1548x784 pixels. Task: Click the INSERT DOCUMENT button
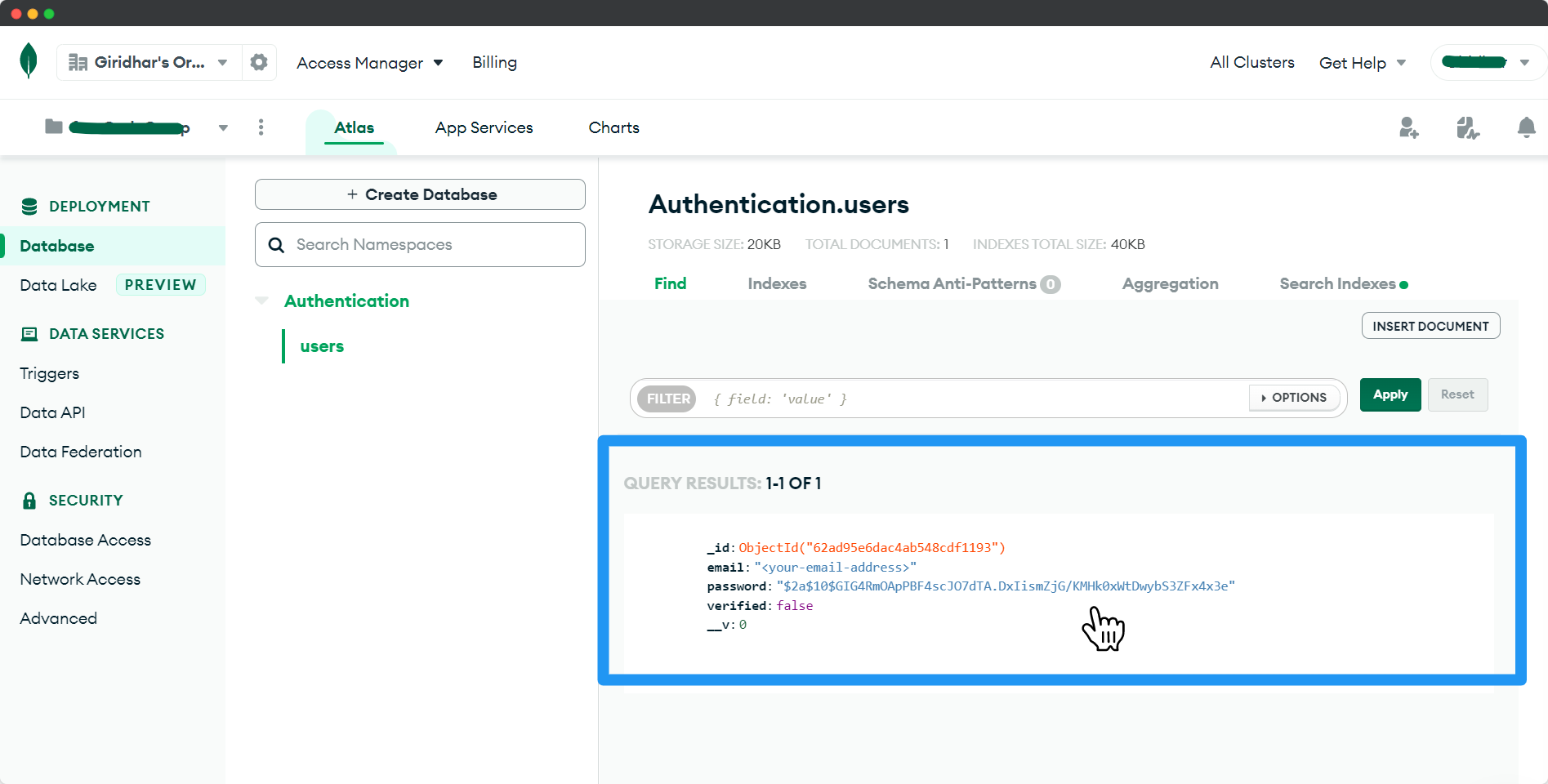[1430, 325]
